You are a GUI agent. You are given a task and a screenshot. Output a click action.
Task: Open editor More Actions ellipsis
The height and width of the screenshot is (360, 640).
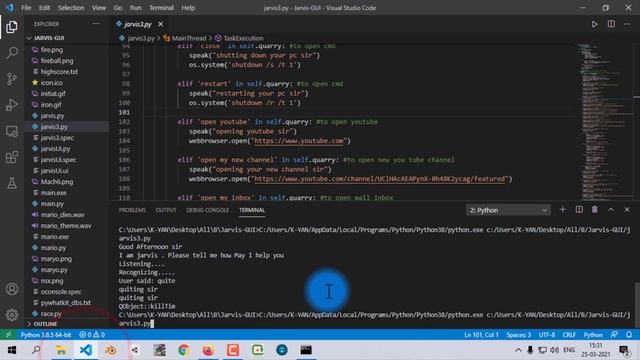click(627, 24)
